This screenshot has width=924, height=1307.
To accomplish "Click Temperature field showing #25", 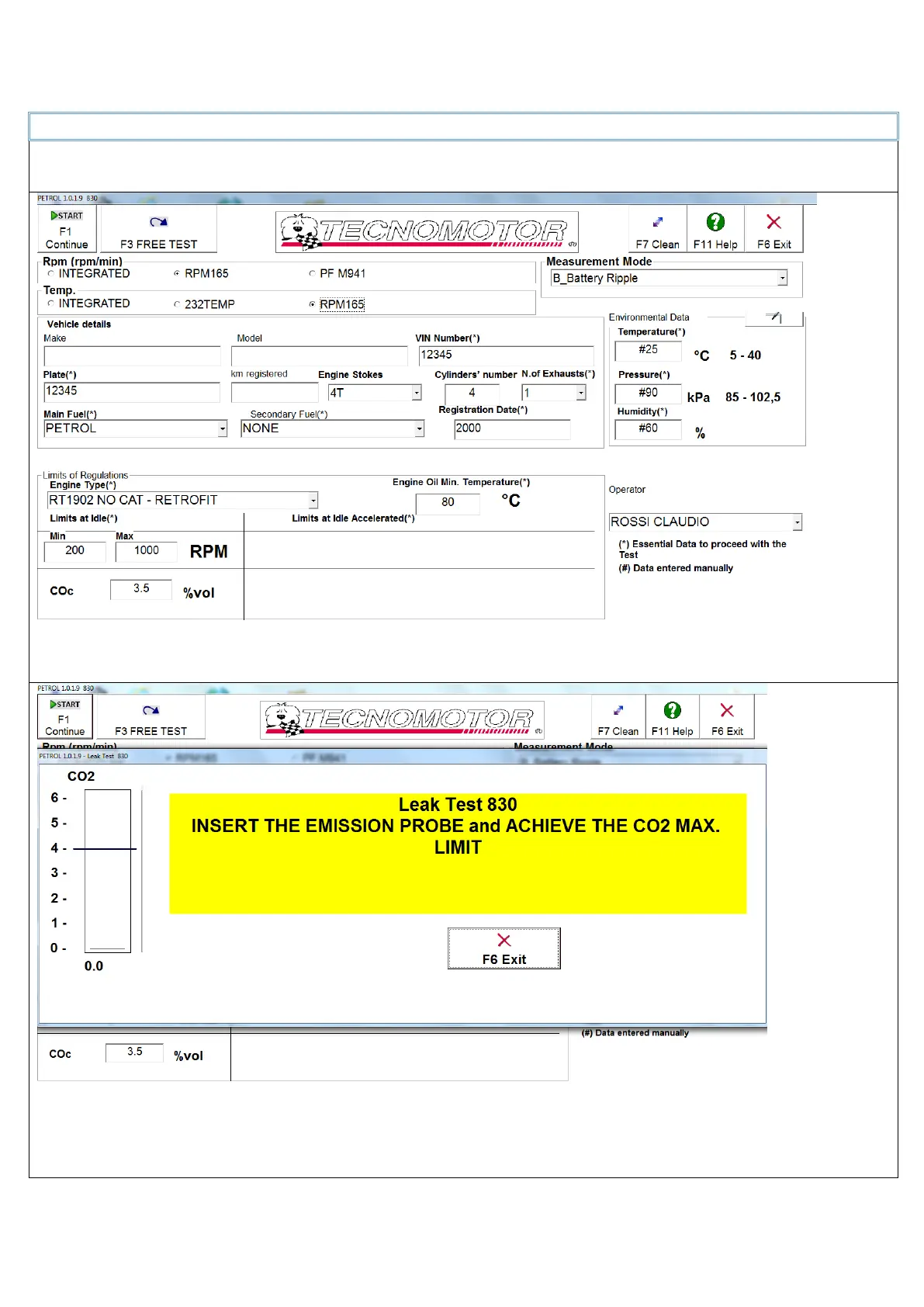I will click(x=649, y=351).
